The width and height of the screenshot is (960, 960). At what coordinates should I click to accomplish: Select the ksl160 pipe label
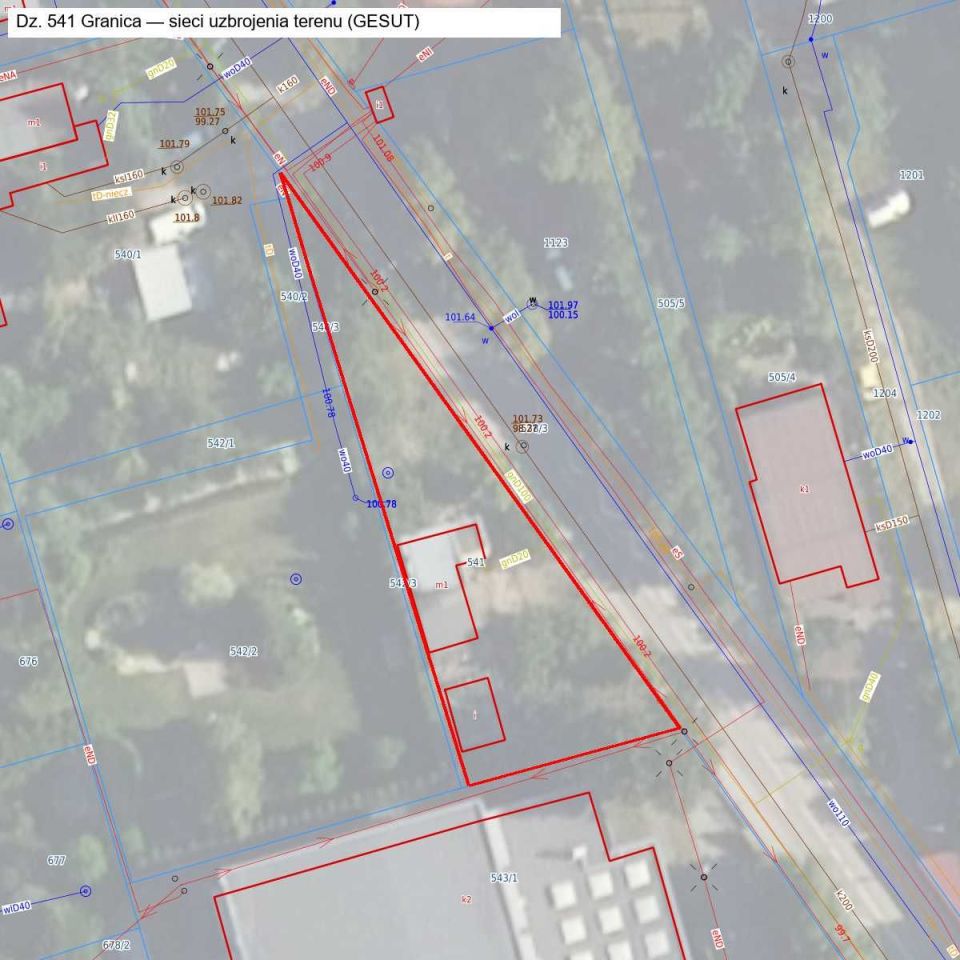[129, 177]
